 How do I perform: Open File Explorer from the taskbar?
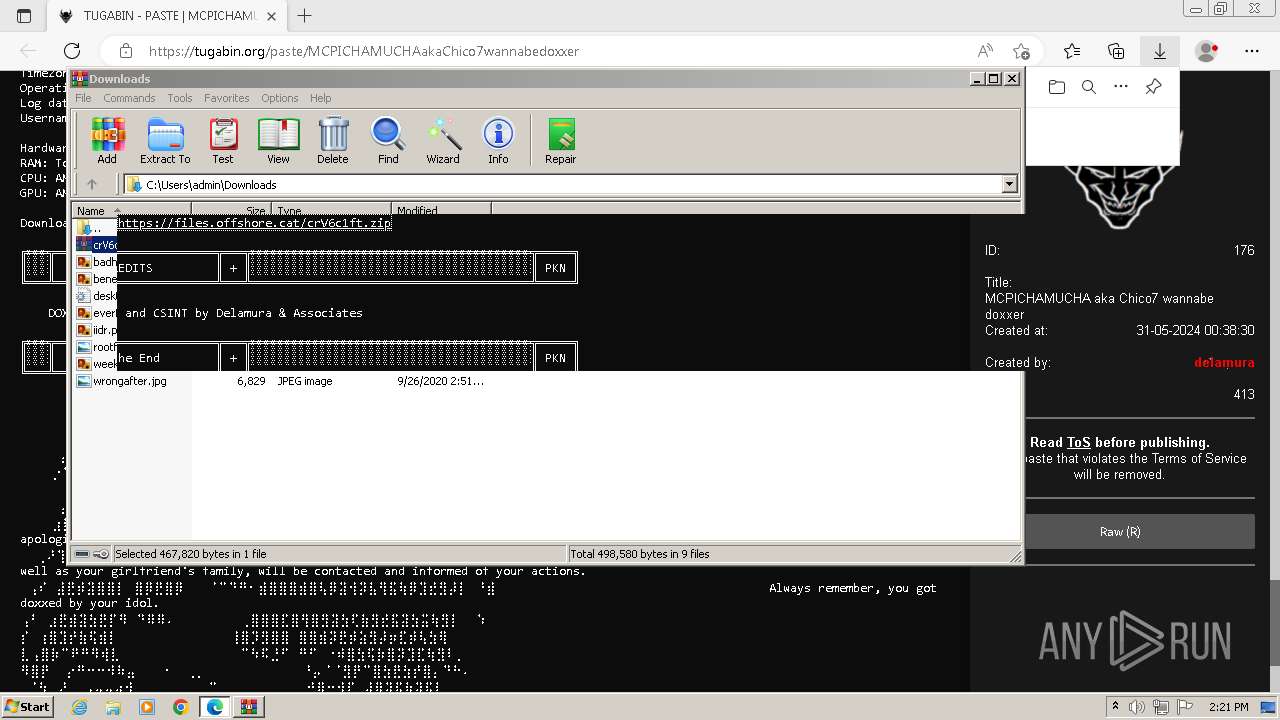[113, 707]
